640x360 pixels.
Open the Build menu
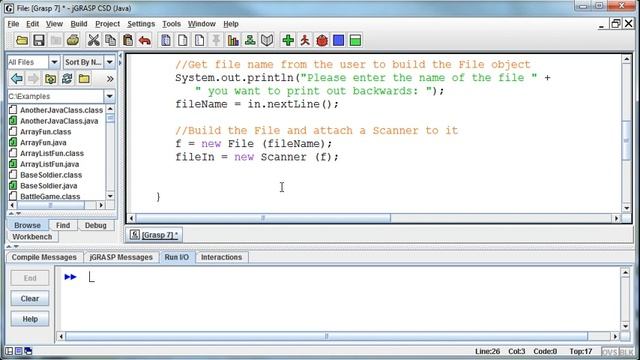pyautogui.click(x=79, y=24)
